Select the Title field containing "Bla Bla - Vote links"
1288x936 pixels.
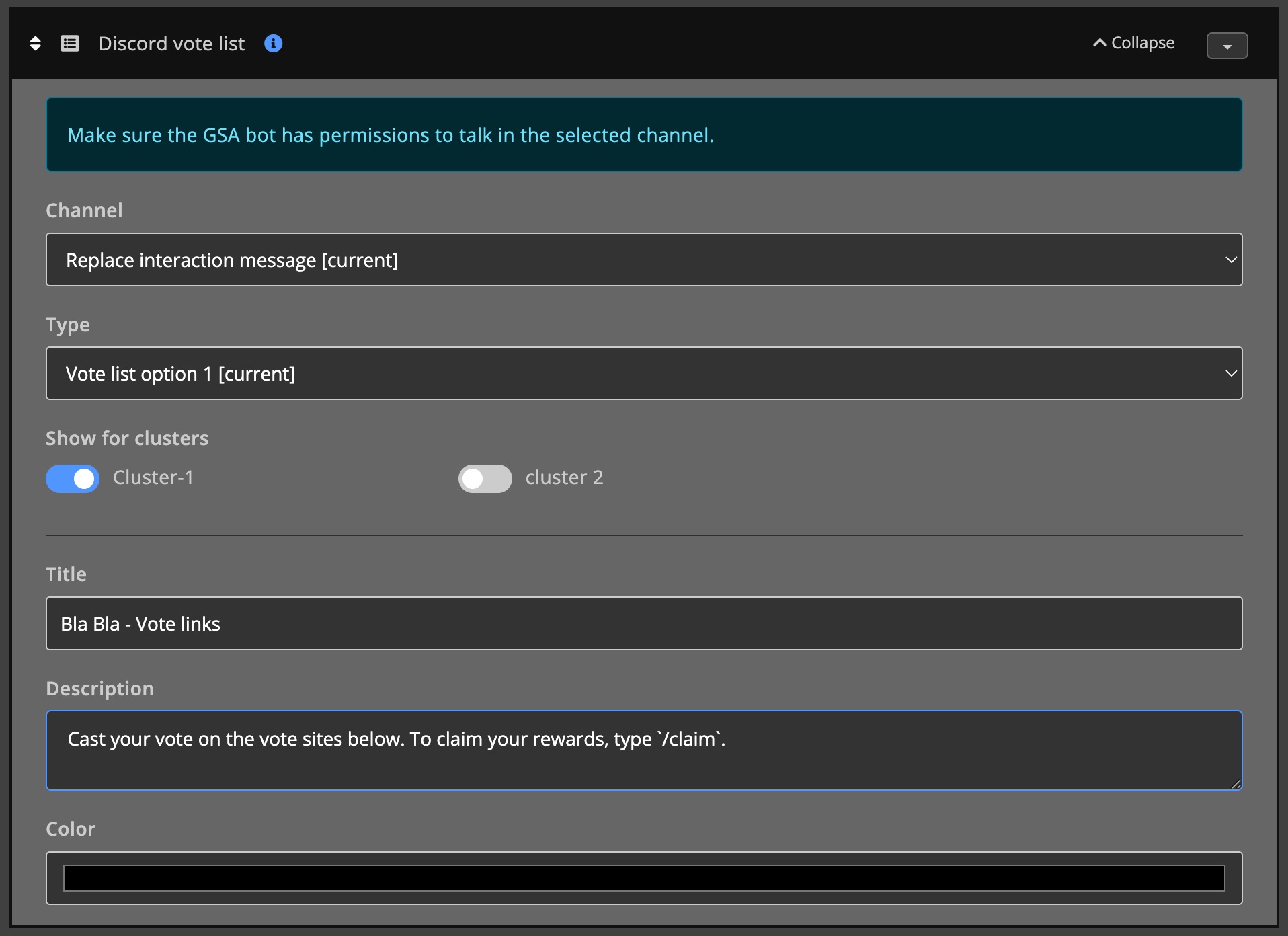tap(644, 623)
